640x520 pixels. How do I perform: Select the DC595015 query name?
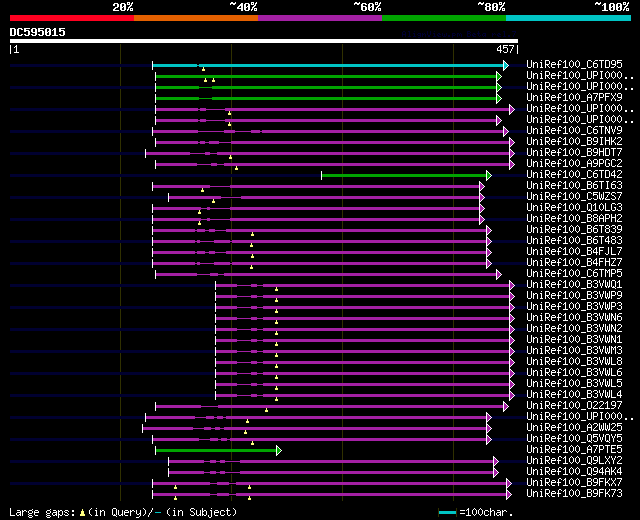(38, 32)
